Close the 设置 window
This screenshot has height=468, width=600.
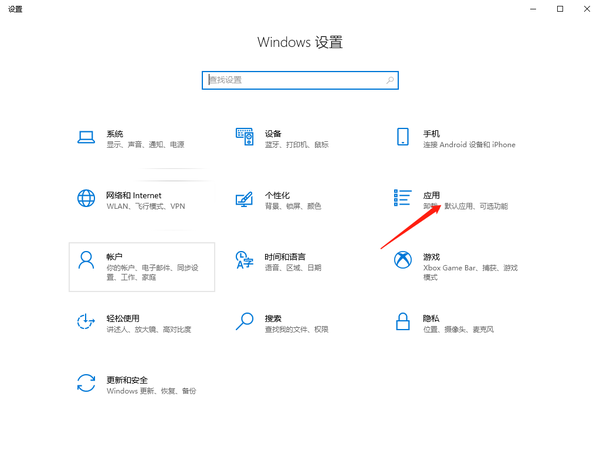point(587,9)
